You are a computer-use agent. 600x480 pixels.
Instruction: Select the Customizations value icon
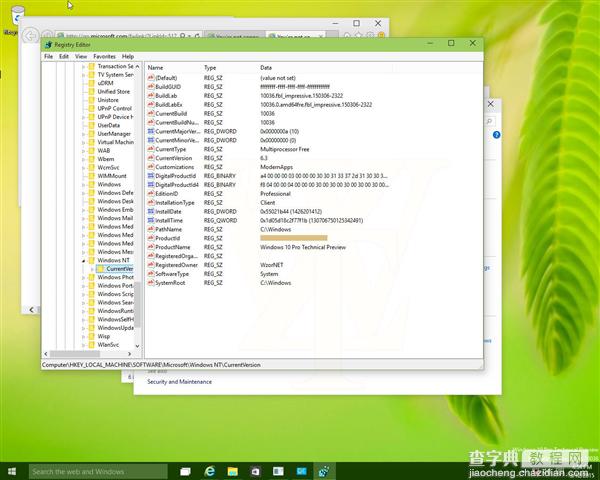click(151, 167)
